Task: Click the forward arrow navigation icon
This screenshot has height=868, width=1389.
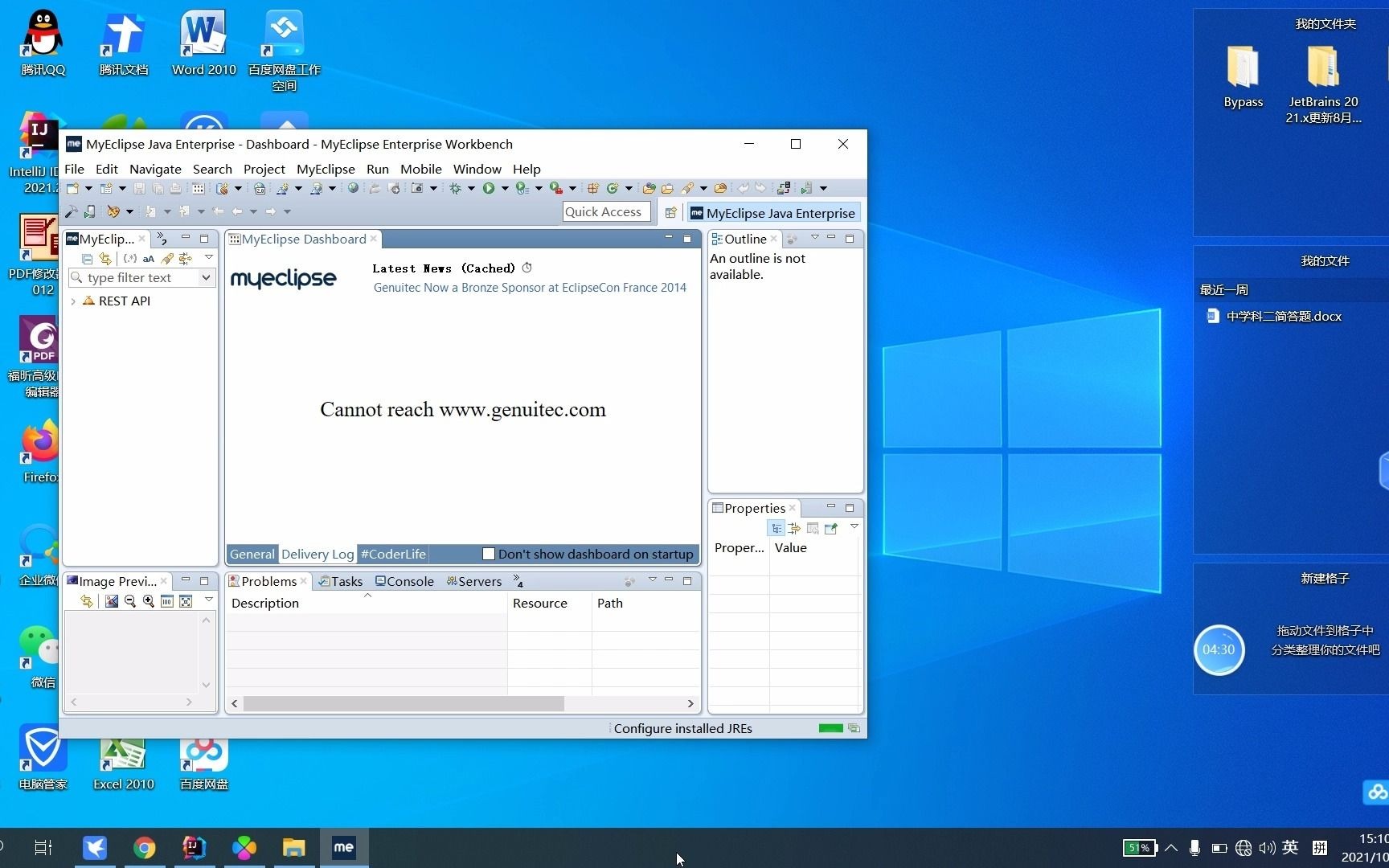Action: click(x=271, y=211)
